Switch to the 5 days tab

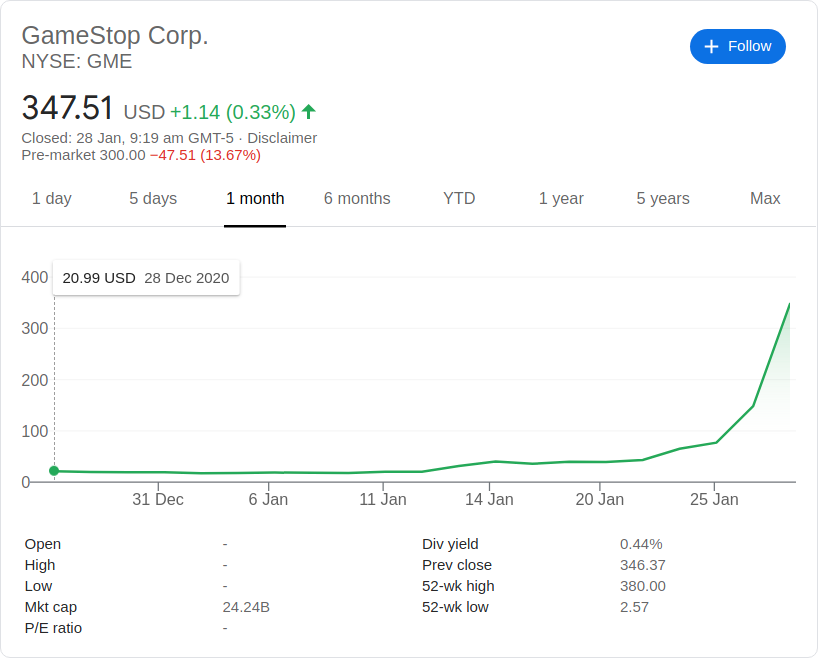[x=153, y=198]
